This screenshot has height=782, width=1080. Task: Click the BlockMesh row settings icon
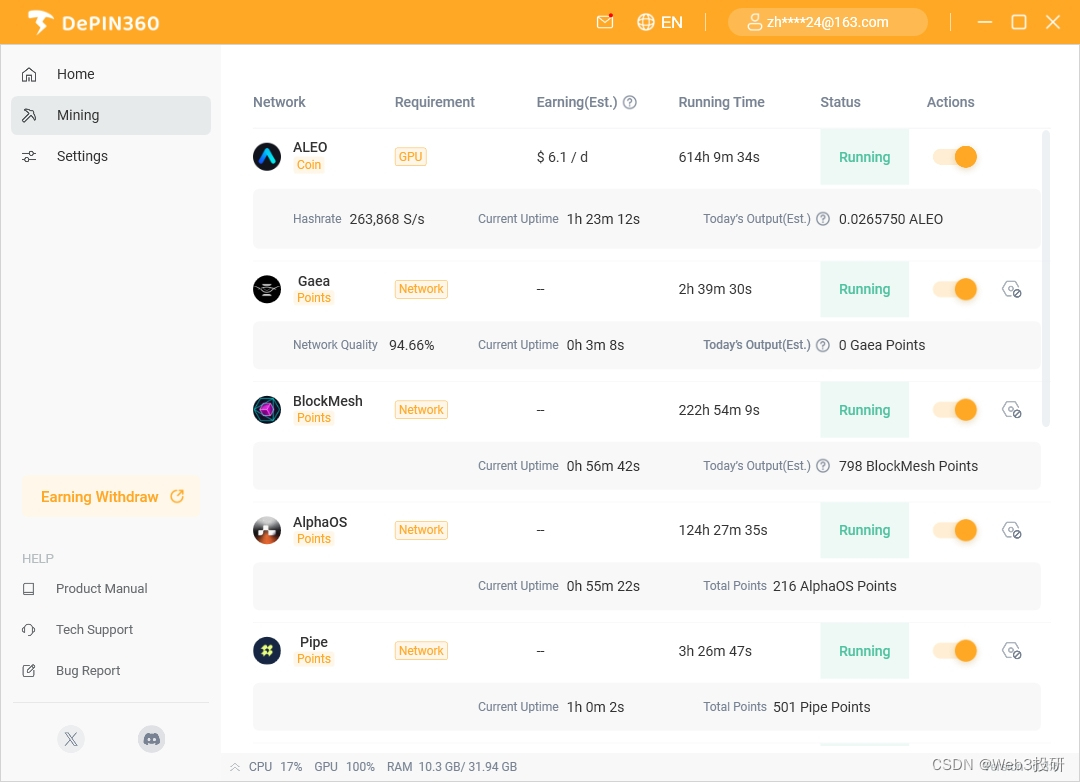click(x=1011, y=410)
